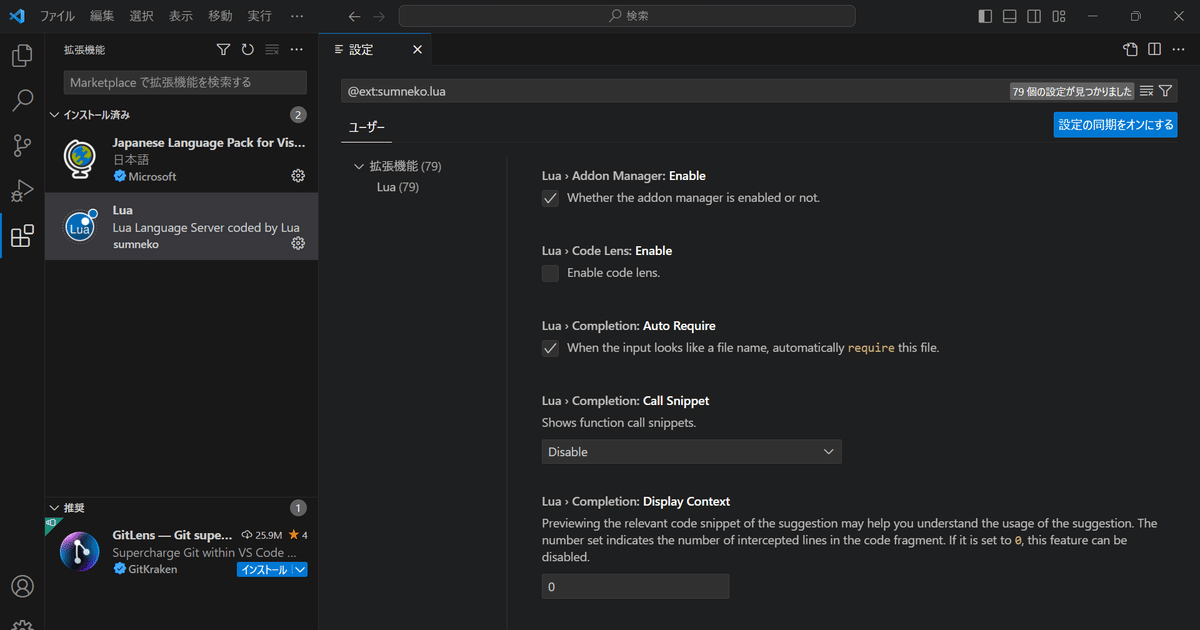The height and width of the screenshot is (630, 1200).
Task: Open the GitLens recommended extension item
Action: click(182, 552)
